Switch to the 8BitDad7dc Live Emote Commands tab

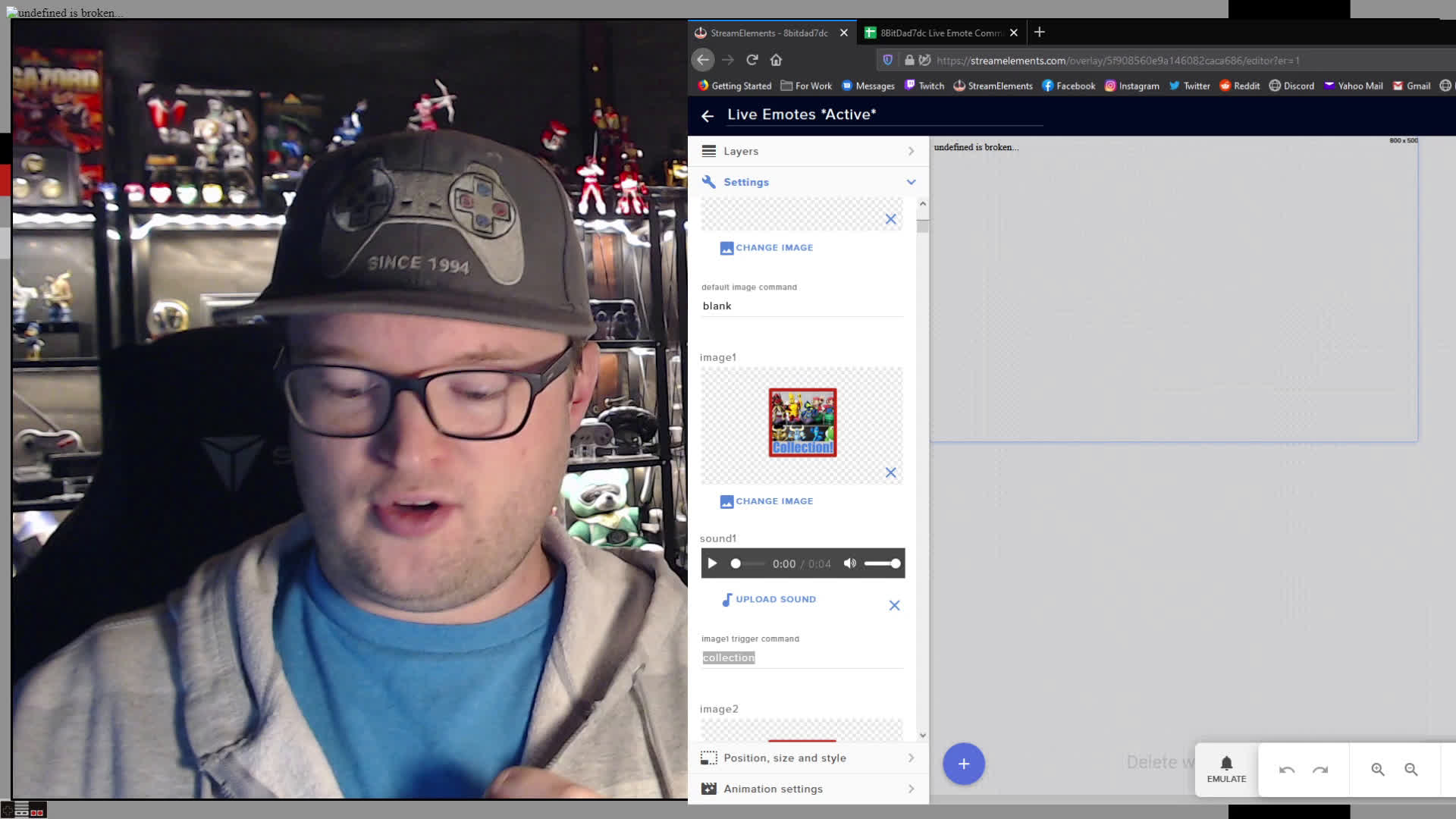pos(940,32)
